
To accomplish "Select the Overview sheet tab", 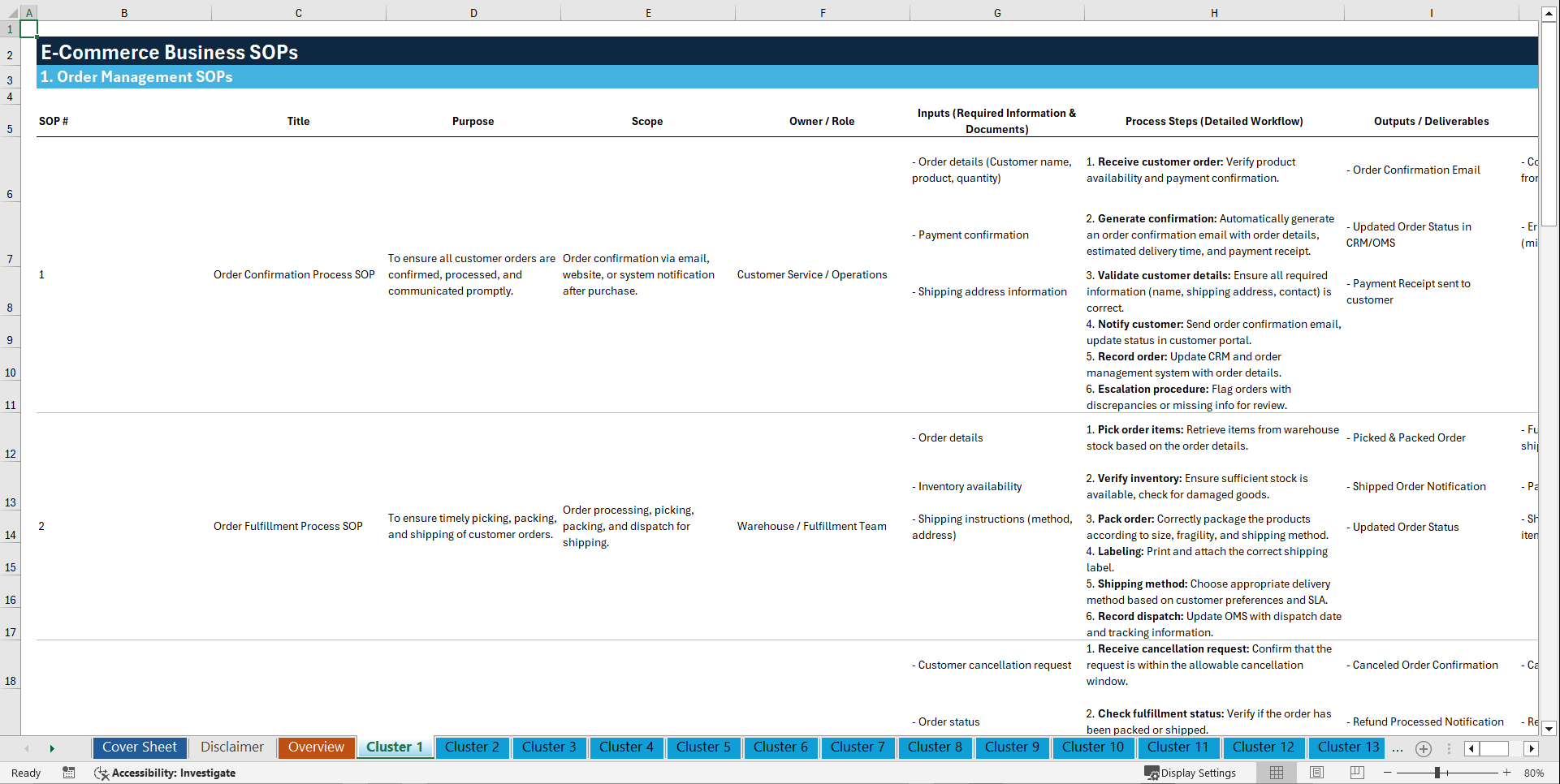I will [x=316, y=747].
